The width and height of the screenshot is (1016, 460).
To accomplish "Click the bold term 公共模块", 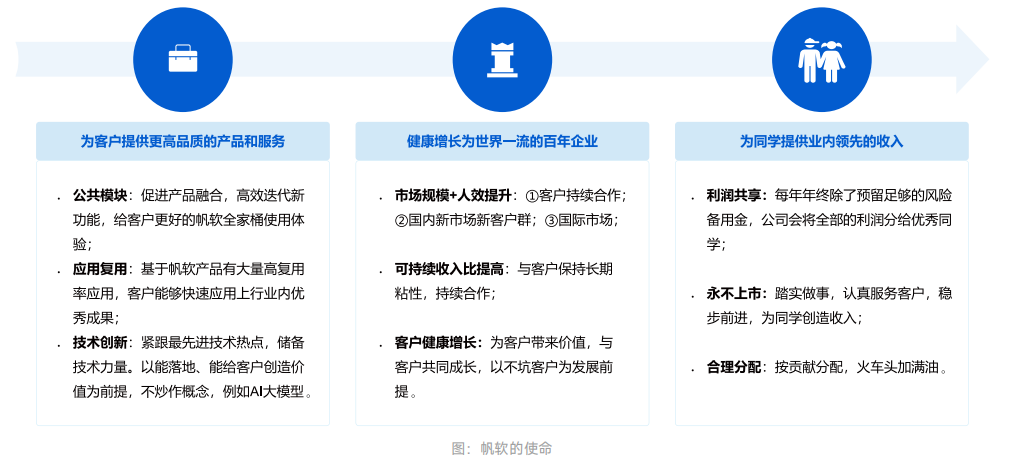I will (100, 196).
